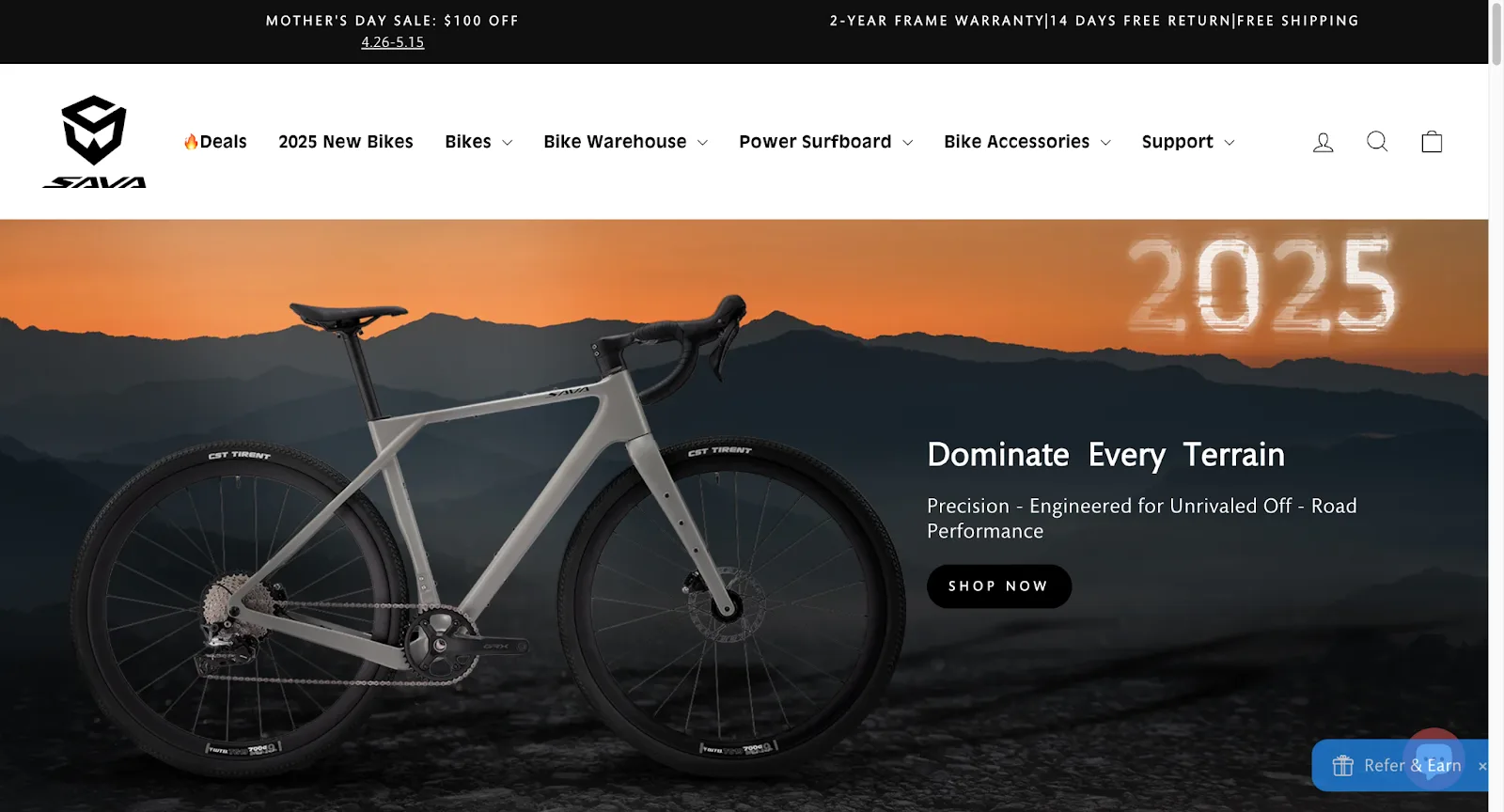
Task: Open the account login icon
Action: pos(1323,142)
